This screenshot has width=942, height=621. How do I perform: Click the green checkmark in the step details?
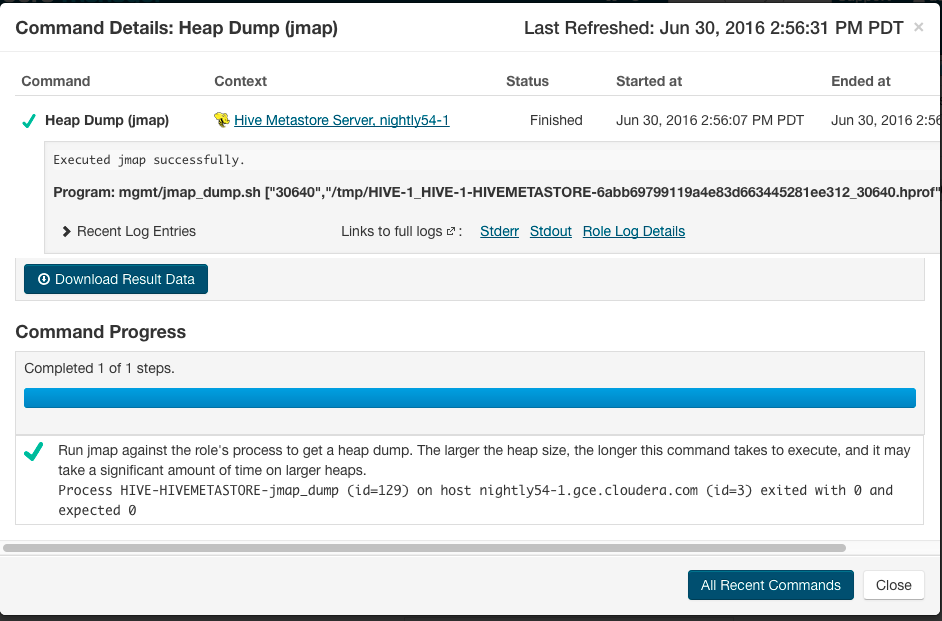[34, 453]
